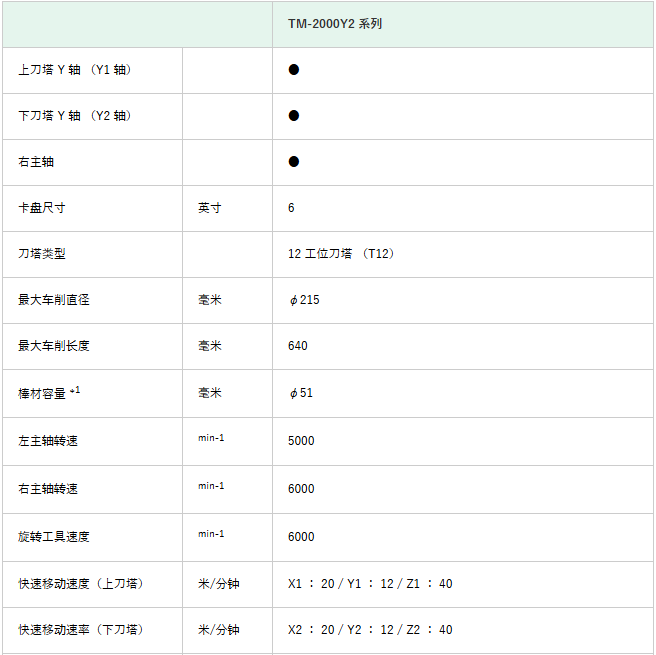The height and width of the screenshot is (655, 656).
Task: Click the bullet dot in 下刀塔 Y 轴 row
Action: coord(294,116)
